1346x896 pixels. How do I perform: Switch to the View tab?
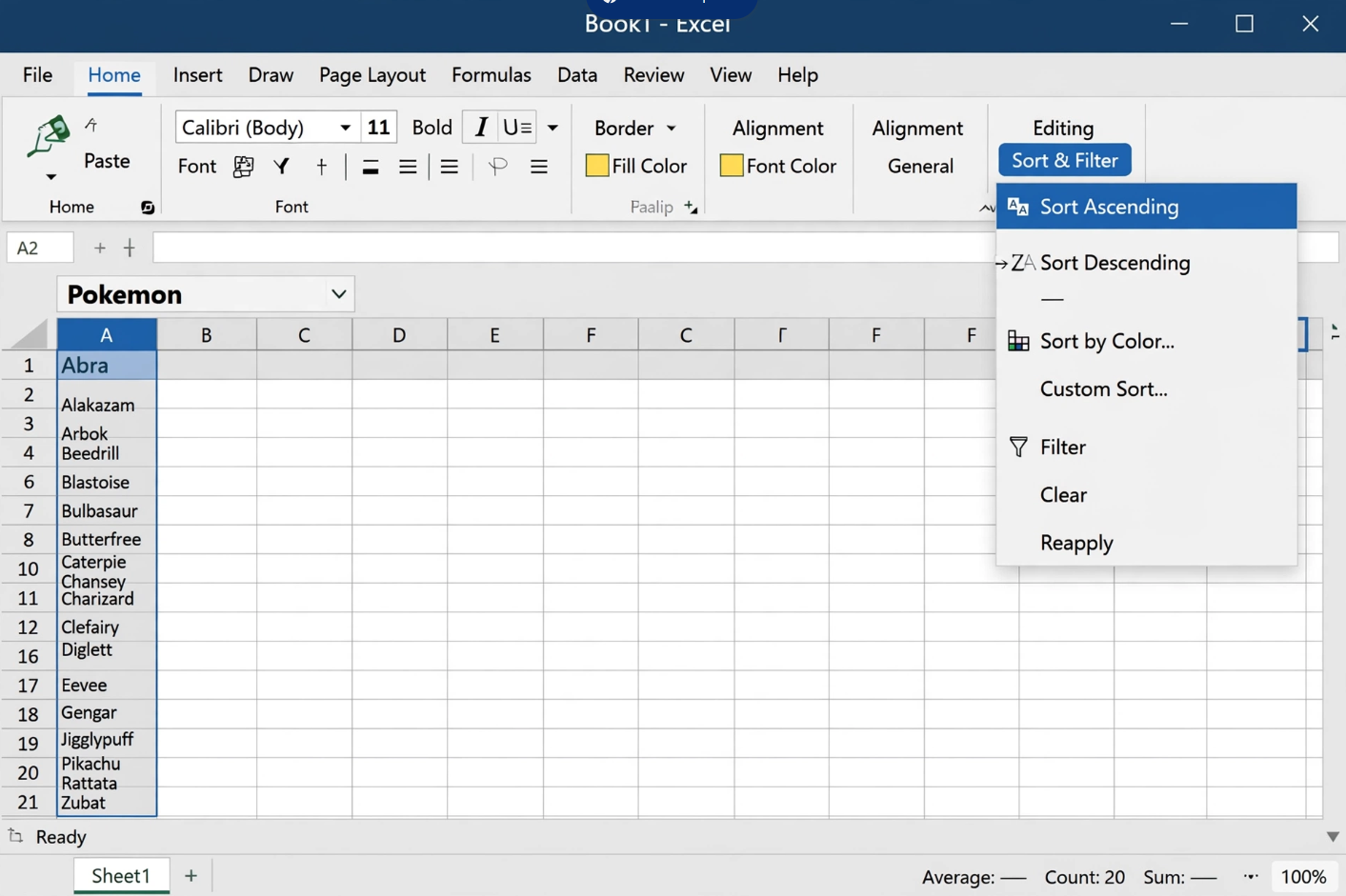pos(731,75)
